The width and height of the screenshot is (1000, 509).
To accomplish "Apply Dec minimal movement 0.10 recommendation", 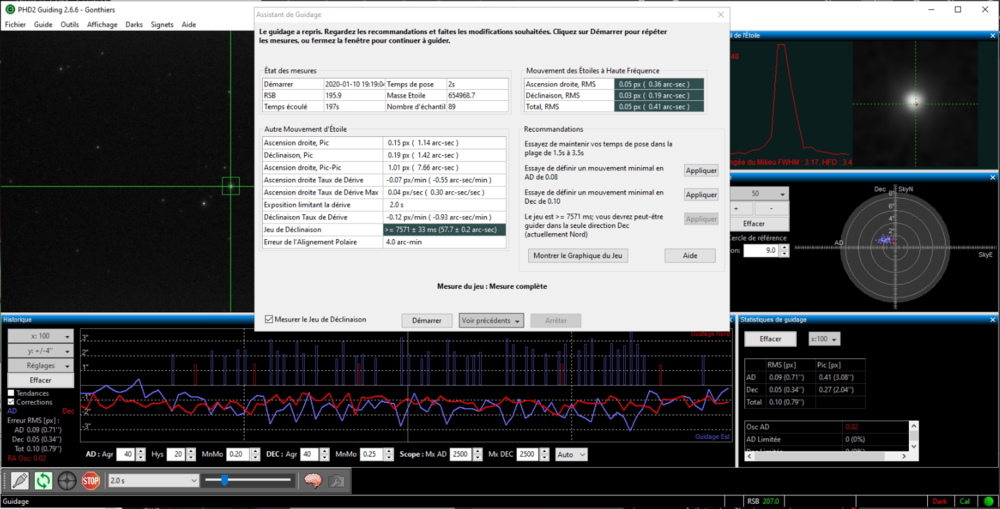I will 702,195.
